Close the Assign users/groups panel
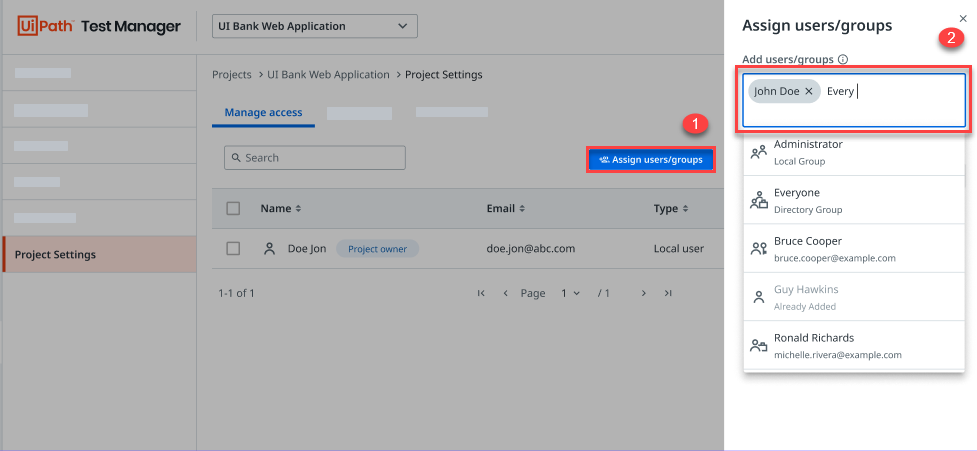 click(x=962, y=18)
